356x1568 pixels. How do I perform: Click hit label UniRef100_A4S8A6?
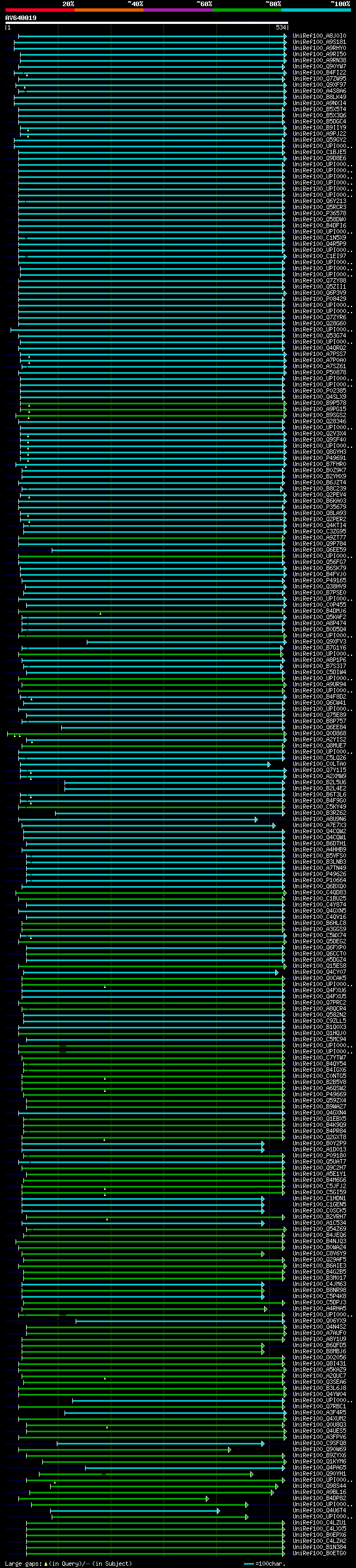pos(319,91)
